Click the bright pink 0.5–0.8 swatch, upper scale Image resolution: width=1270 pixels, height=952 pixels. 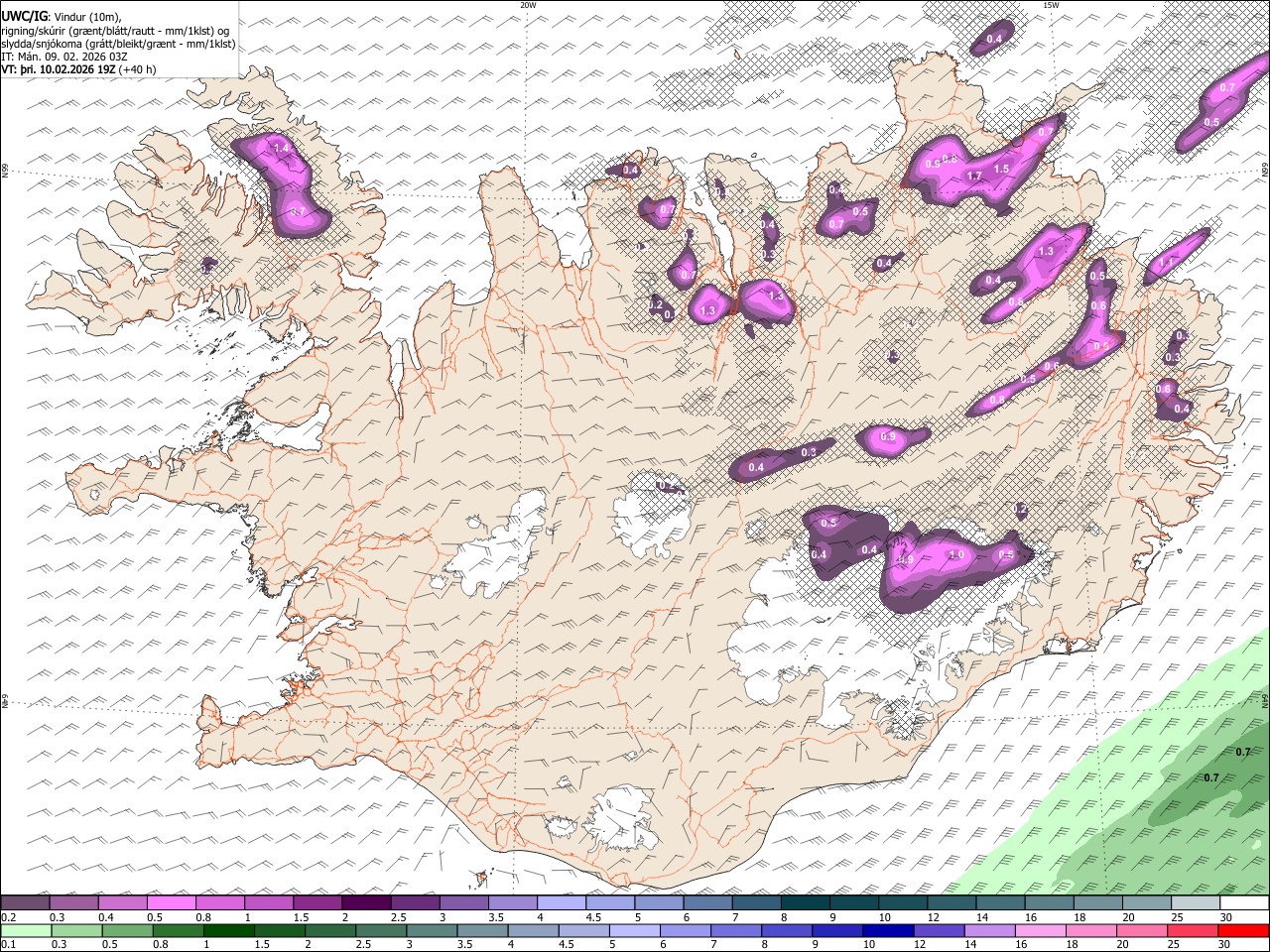point(172,903)
